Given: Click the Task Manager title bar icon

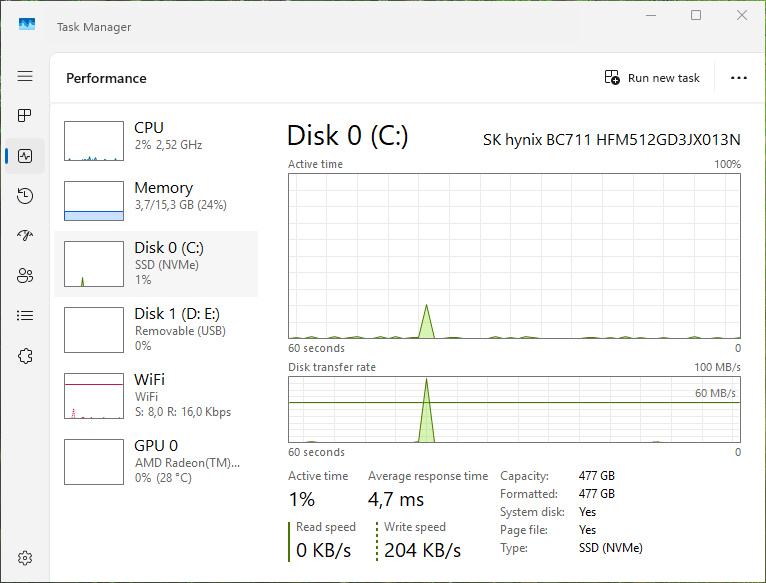Looking at the screenshot, I should [x=27, y=25].
